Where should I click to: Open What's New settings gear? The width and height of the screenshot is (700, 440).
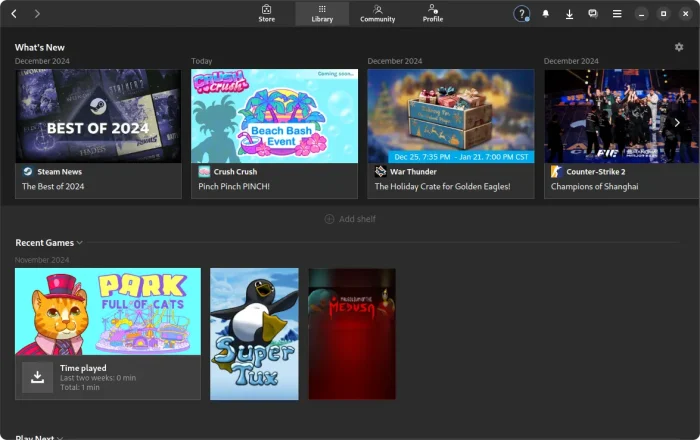679,47
